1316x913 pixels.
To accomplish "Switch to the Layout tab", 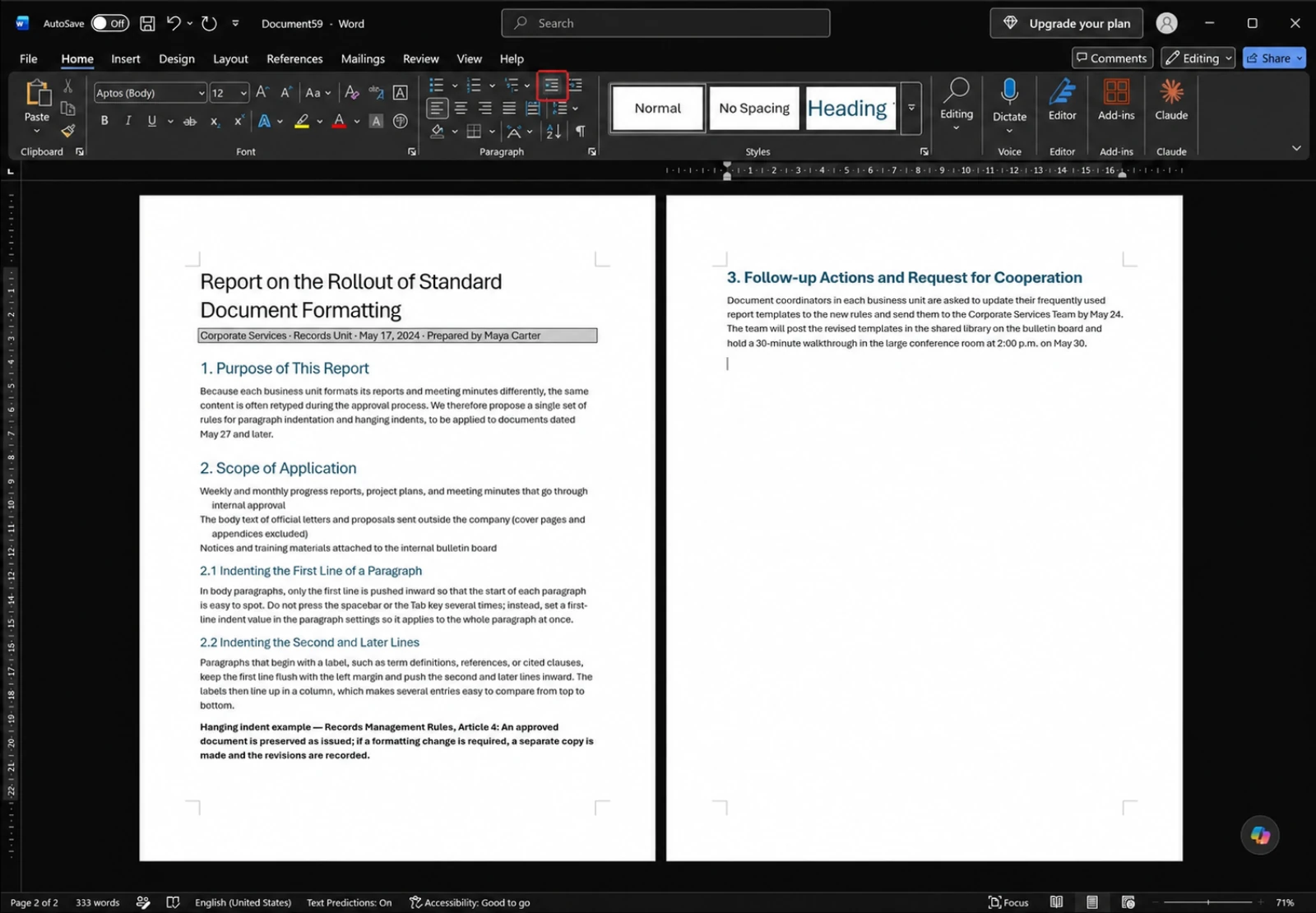I will coord(230,58).
